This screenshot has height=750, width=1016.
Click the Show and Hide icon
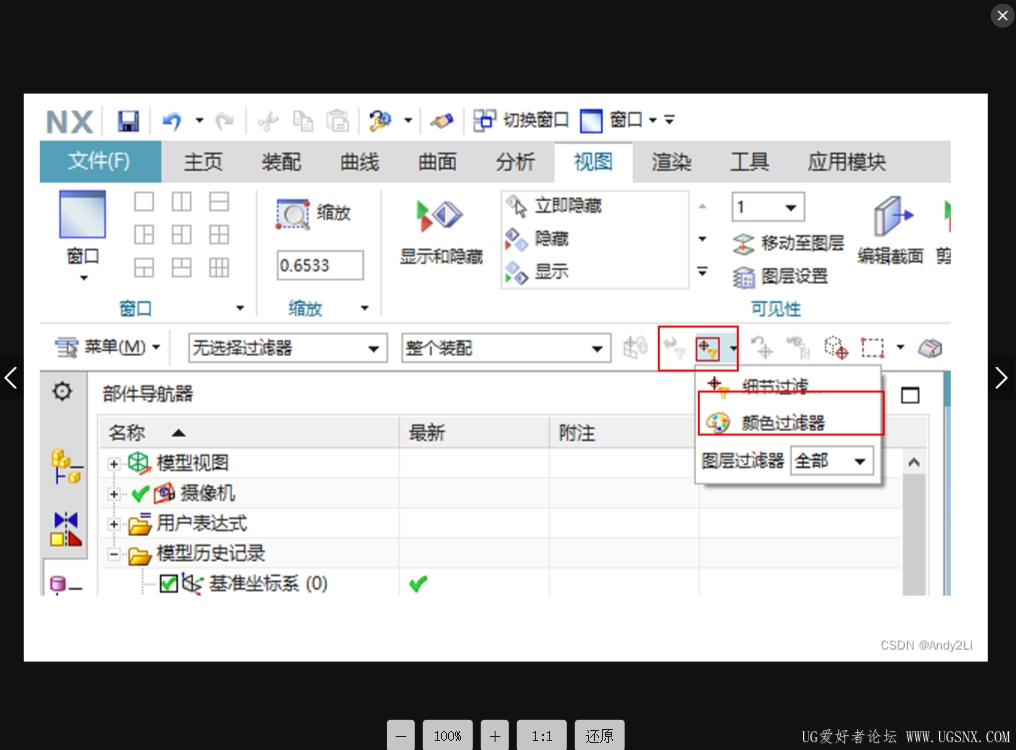click(x=439, y=217)
